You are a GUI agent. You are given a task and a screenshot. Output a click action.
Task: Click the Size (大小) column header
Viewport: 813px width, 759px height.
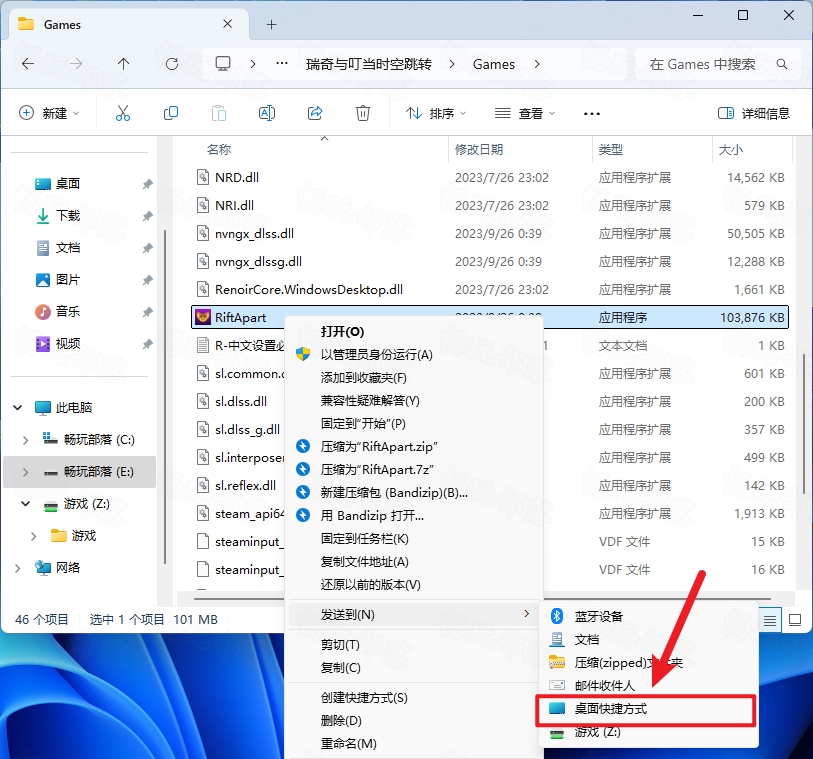(x=731, y=150)
